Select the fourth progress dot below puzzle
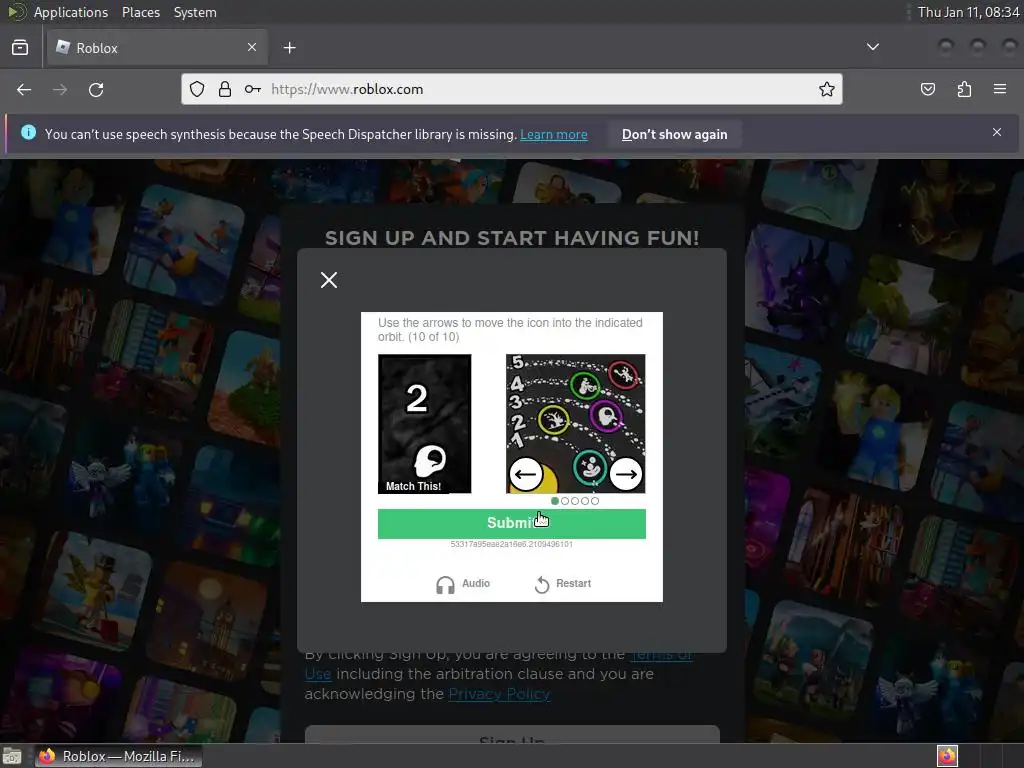Image resolution: width=1024 pixels, height=768 pixels. click(x=584, y=501)
